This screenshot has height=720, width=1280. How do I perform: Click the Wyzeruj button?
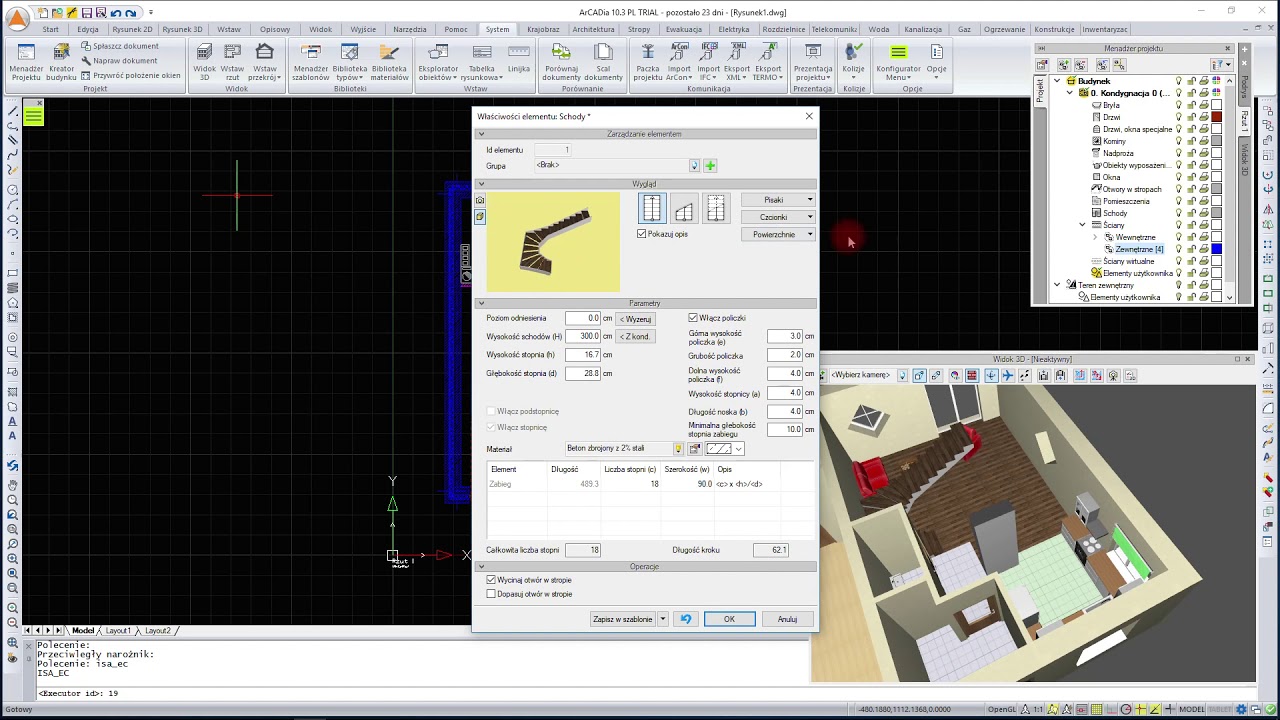click(636, 319)
